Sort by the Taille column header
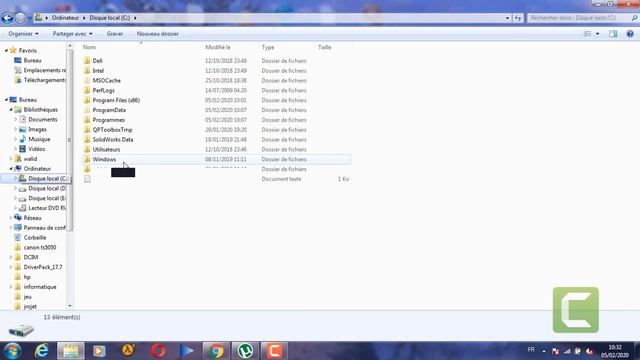 coord(324,47)
